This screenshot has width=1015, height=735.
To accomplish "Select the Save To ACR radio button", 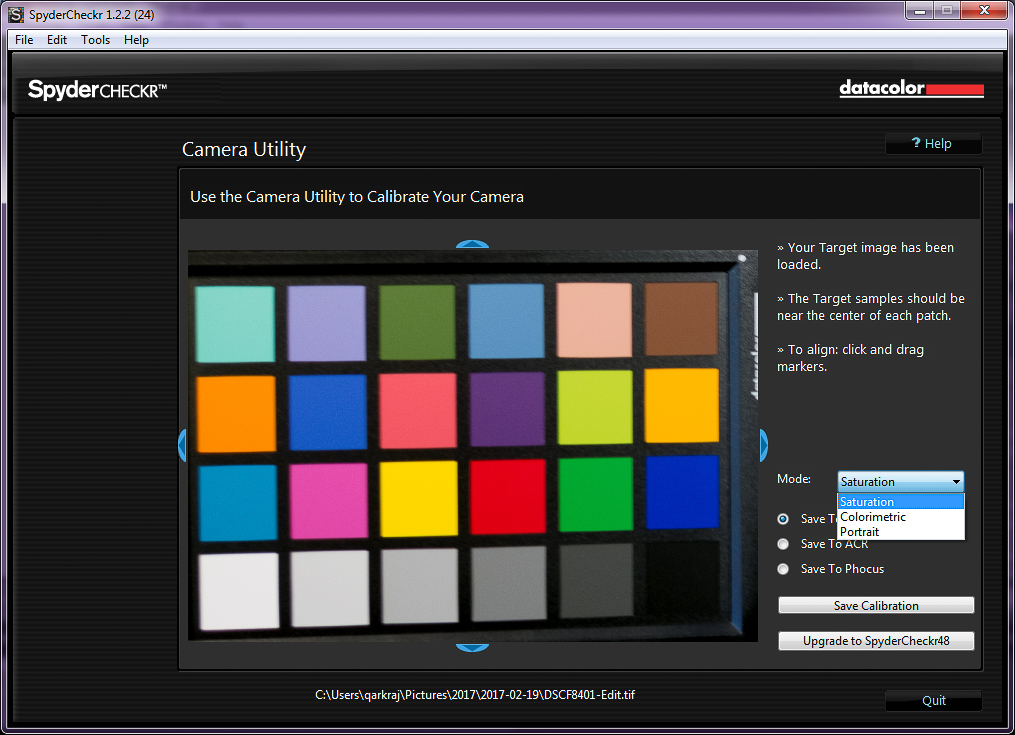I will (x=783, y=544).
